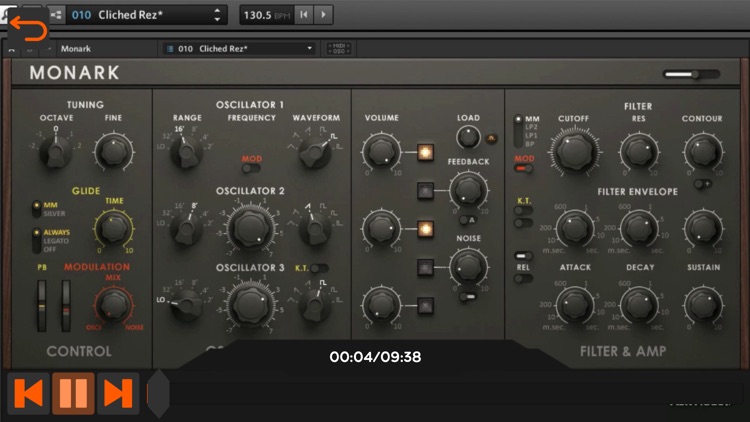Click the 130.5 BPM tempo field

coord(267,15)
